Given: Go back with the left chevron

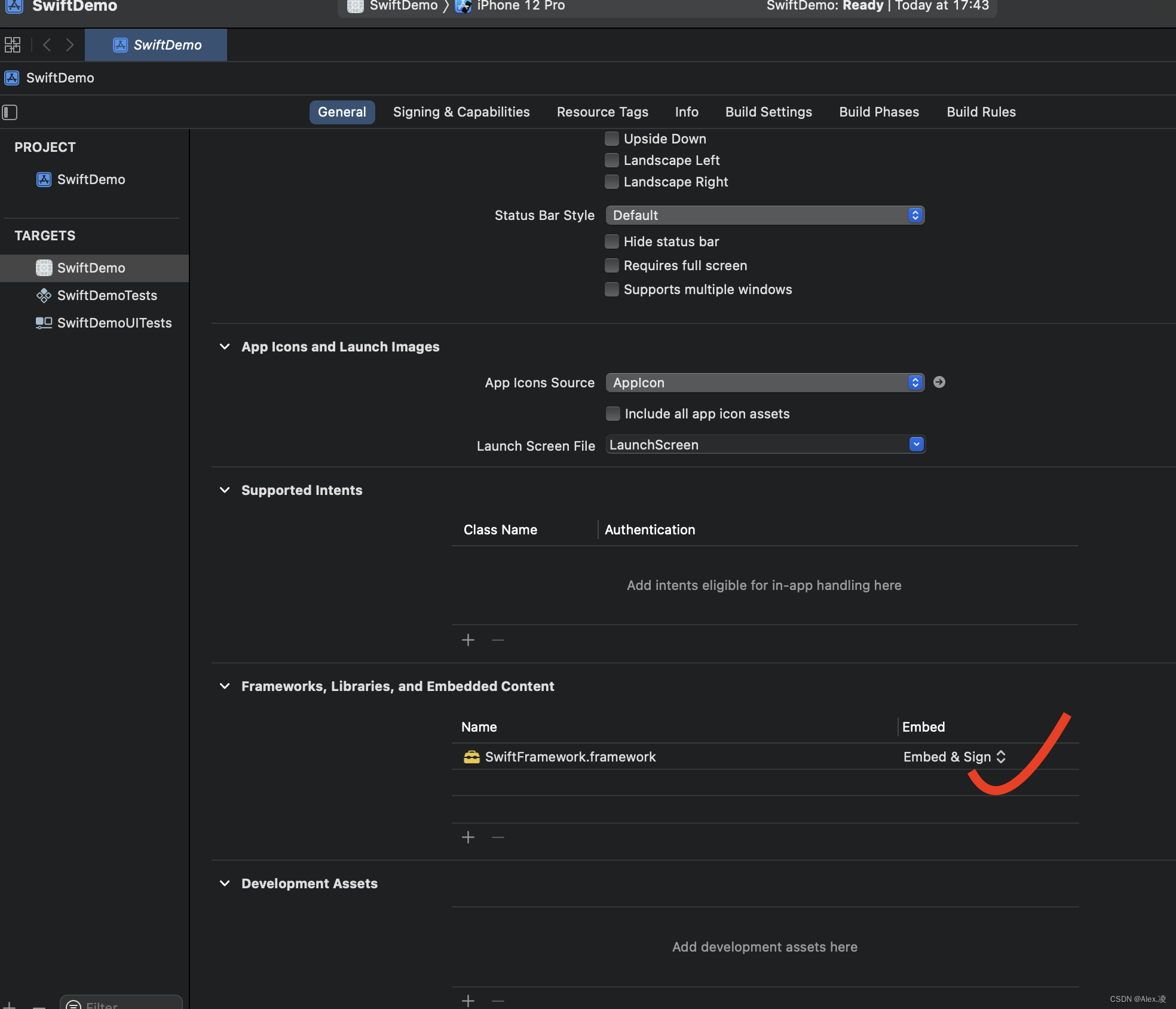Looking at the screenshot, I should (x=47, y=45).
